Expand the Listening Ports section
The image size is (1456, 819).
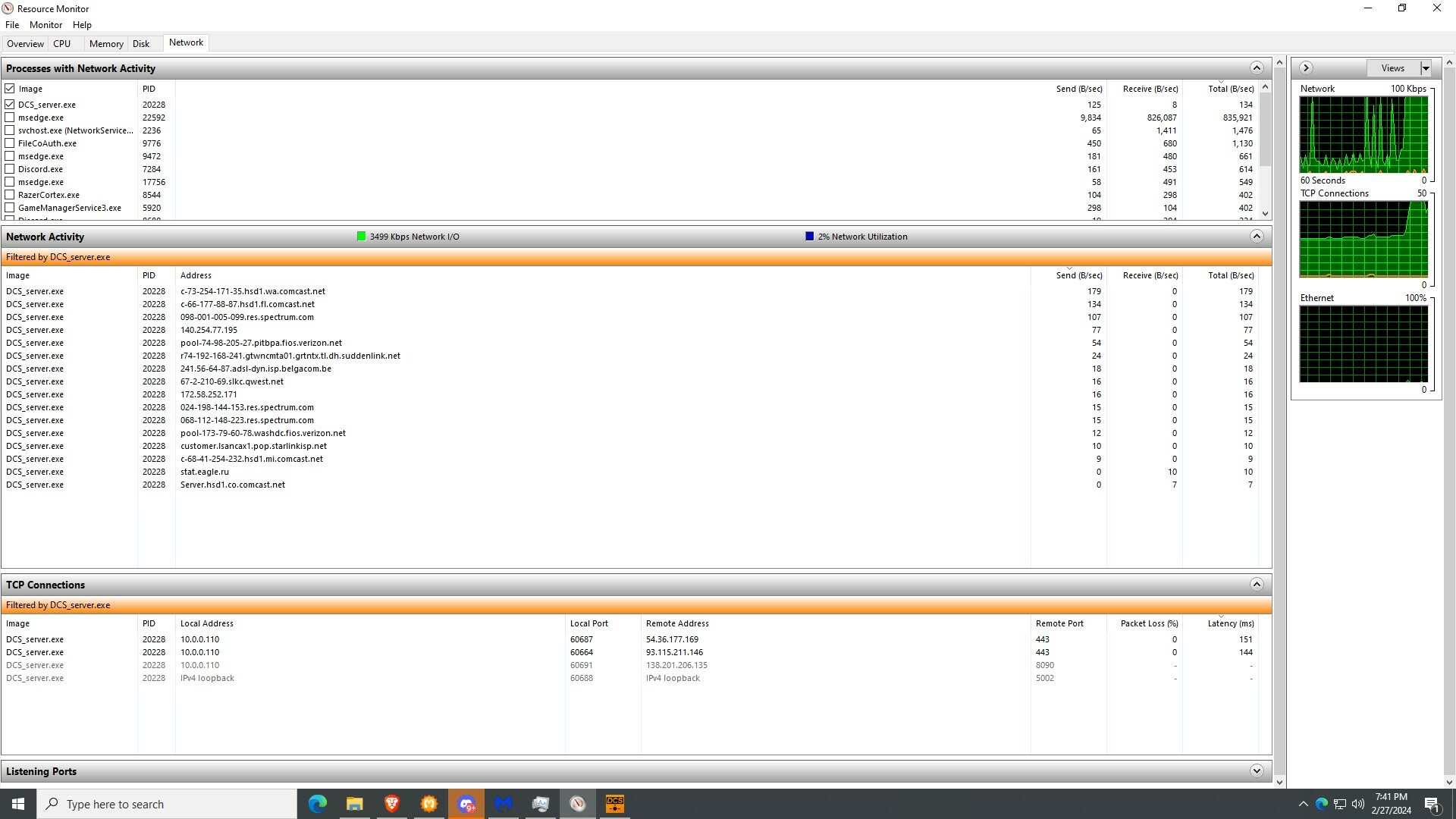[x=1257, y=771]
